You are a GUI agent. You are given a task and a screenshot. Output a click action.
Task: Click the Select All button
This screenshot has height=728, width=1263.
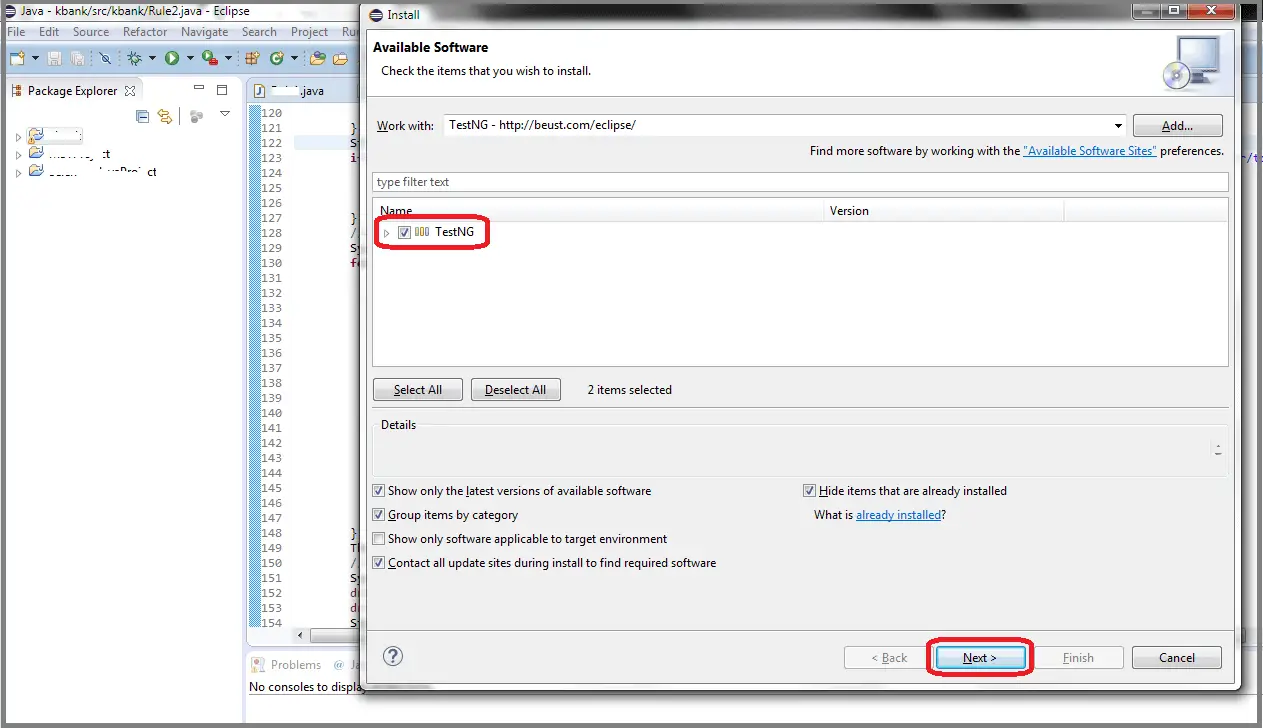click(x=418, y=390)
